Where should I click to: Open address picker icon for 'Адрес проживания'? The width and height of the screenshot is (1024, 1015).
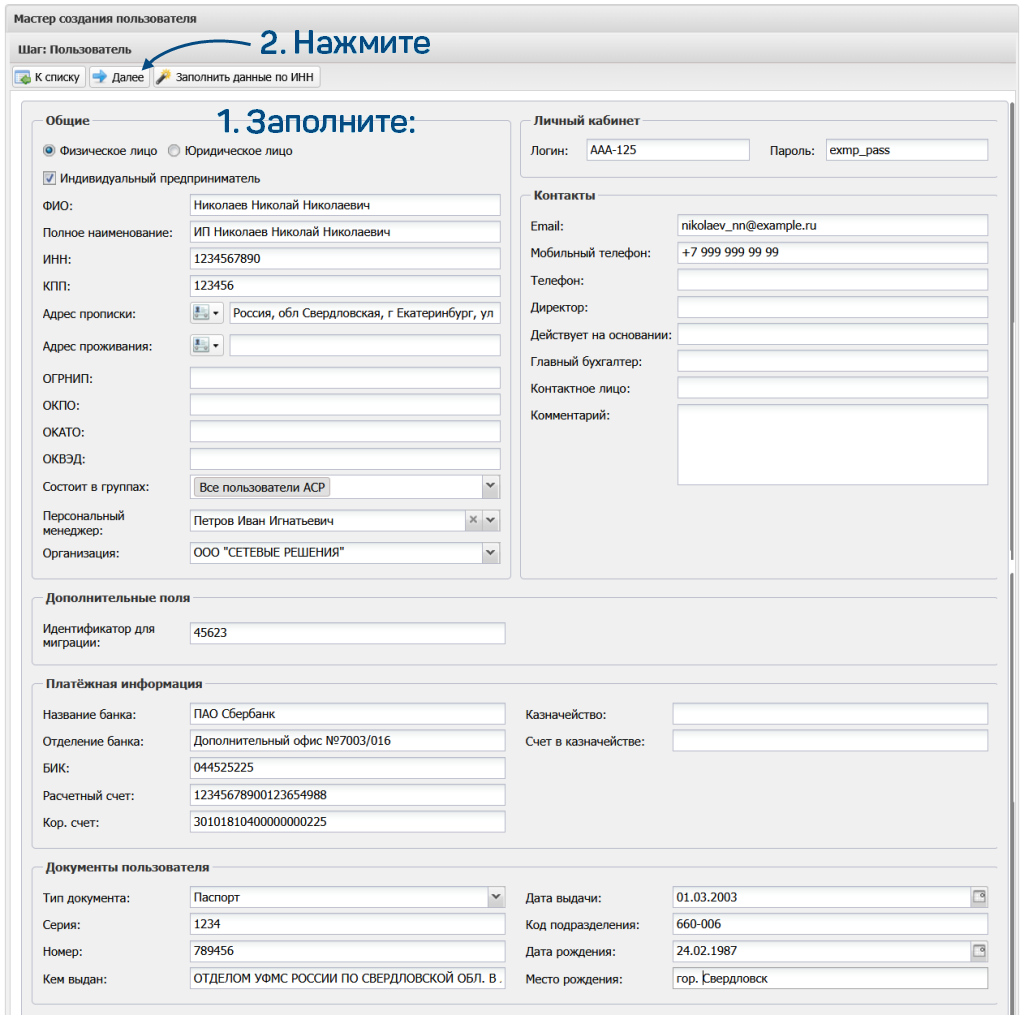[x=206, y=346]
